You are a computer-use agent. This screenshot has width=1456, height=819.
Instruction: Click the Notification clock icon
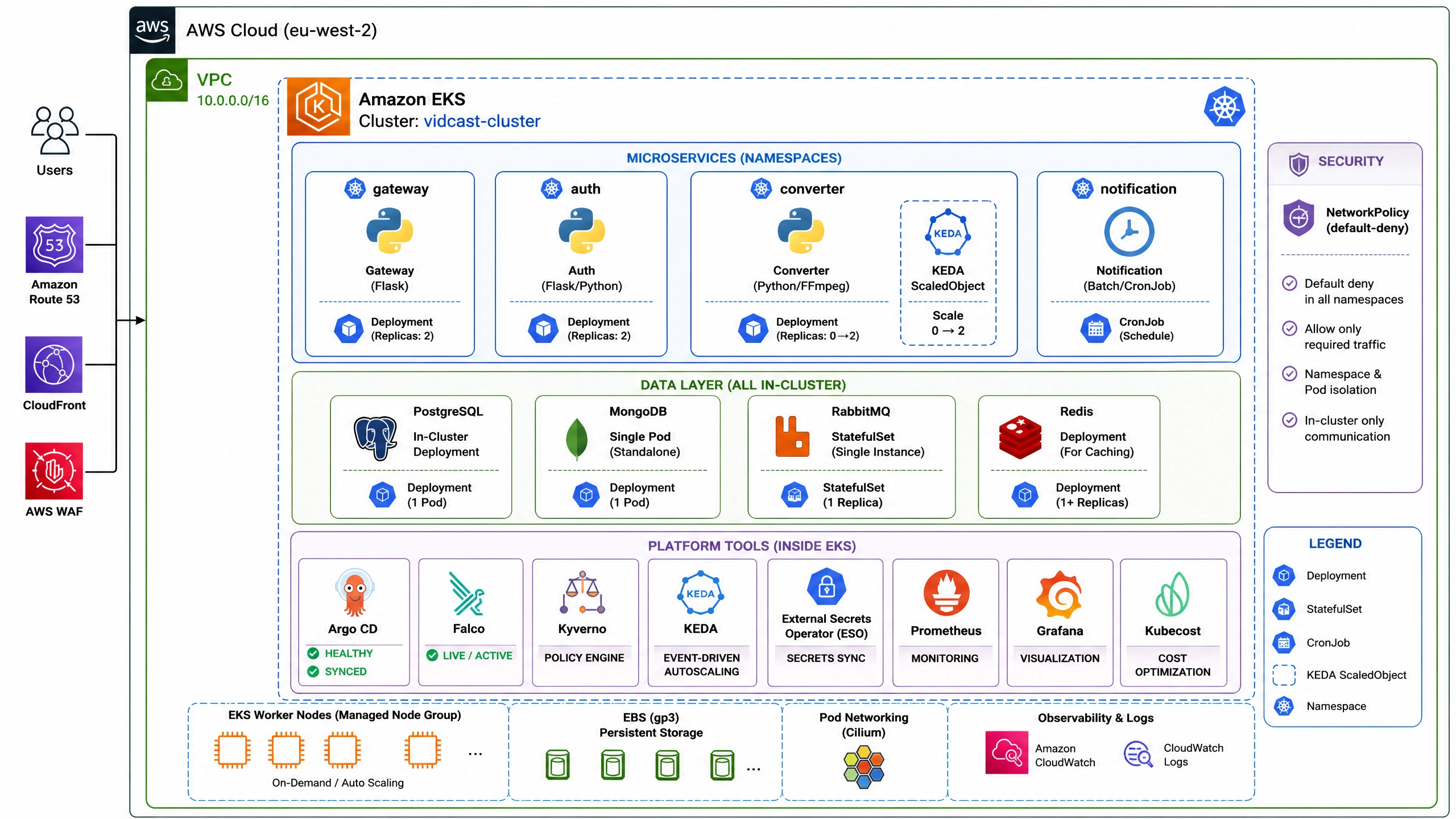pyautogui.click(x=1129, y=231)
